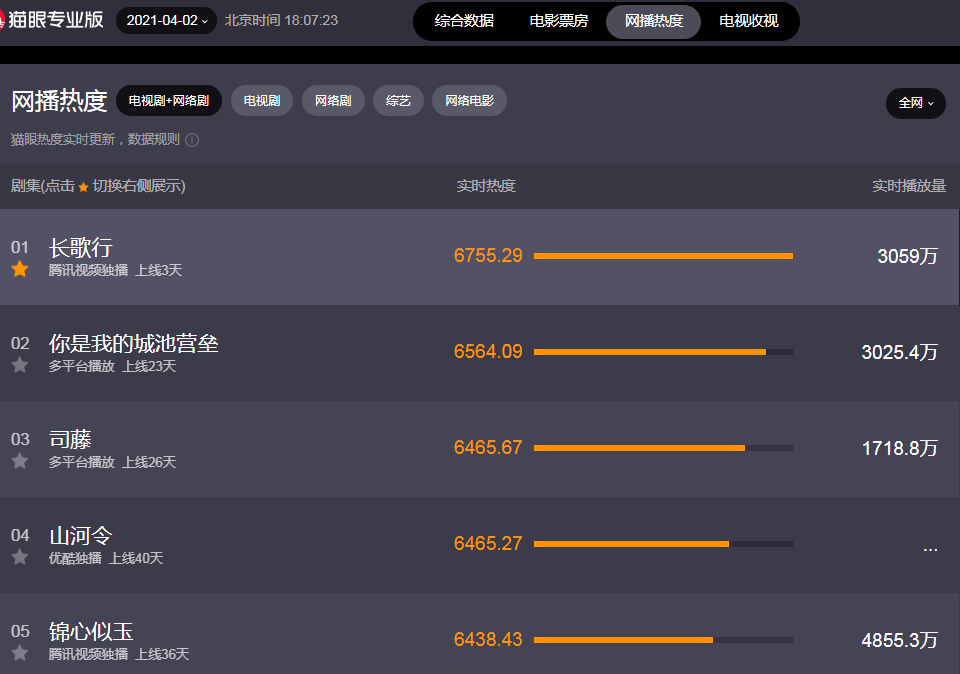Open the 电视收视 tab
Viewport: 960px width, 674px height.
pos(748,21)
